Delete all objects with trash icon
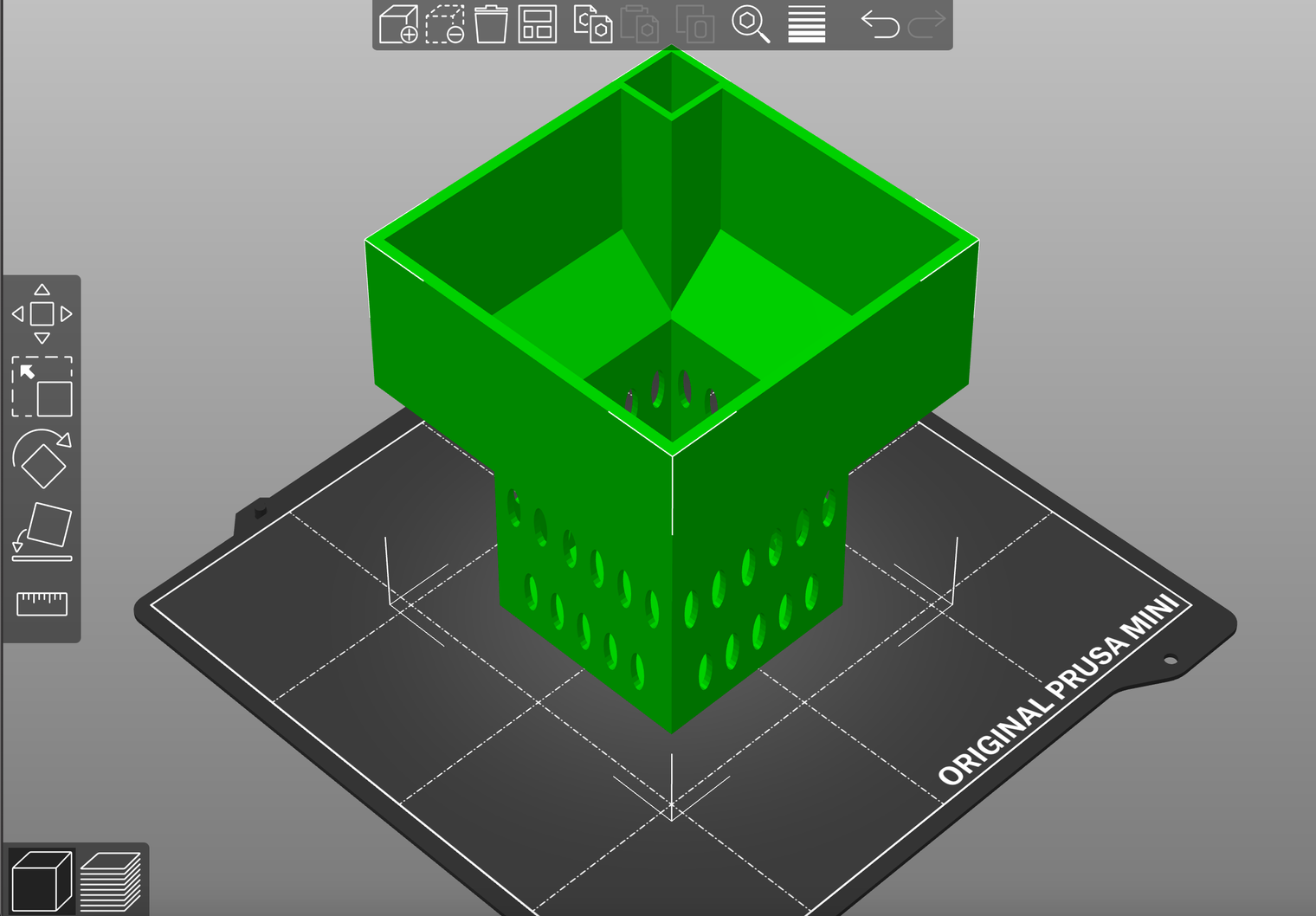 pyautogui.click(x=491, y=24)
